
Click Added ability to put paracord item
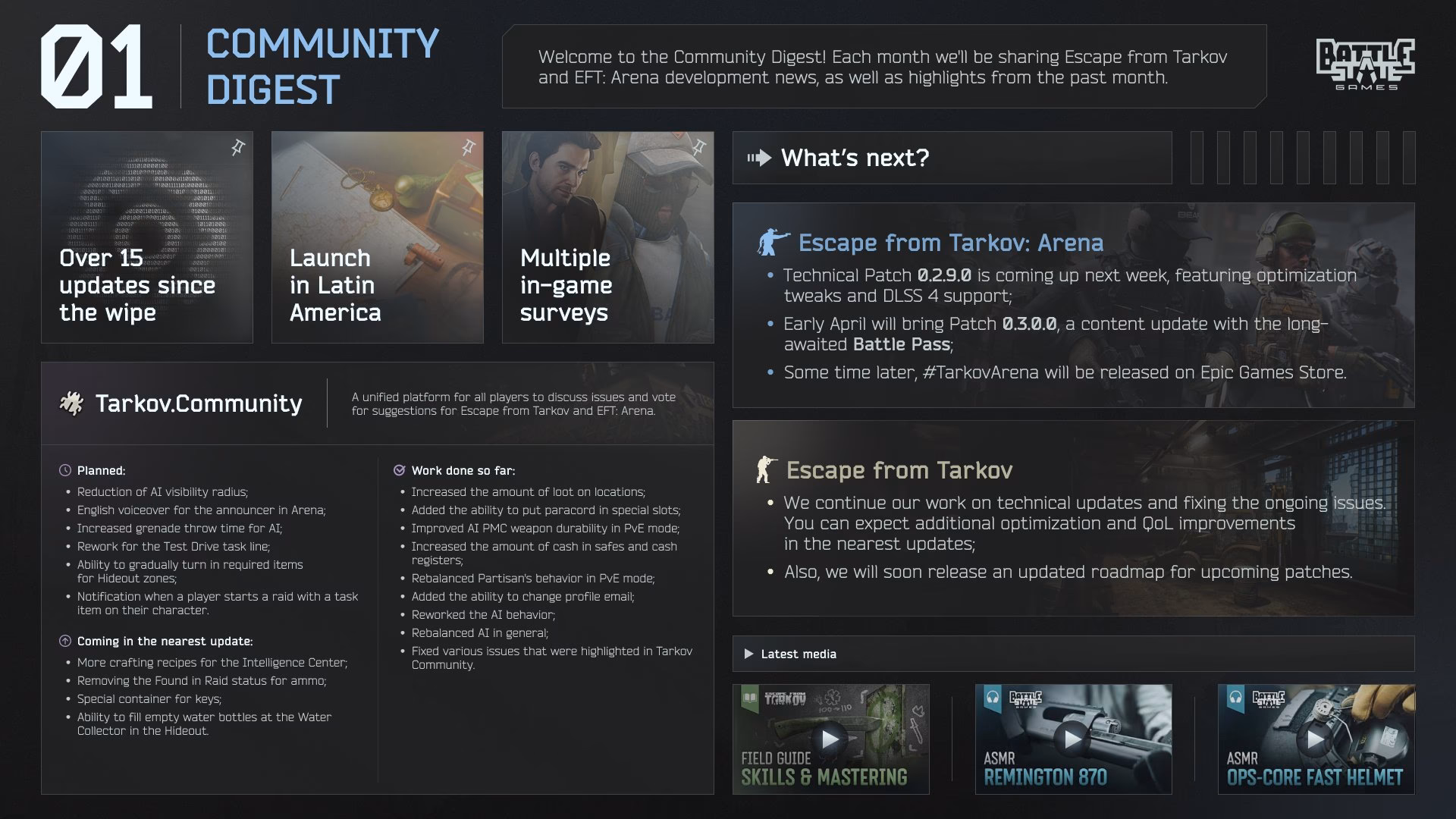click(546, 510)
